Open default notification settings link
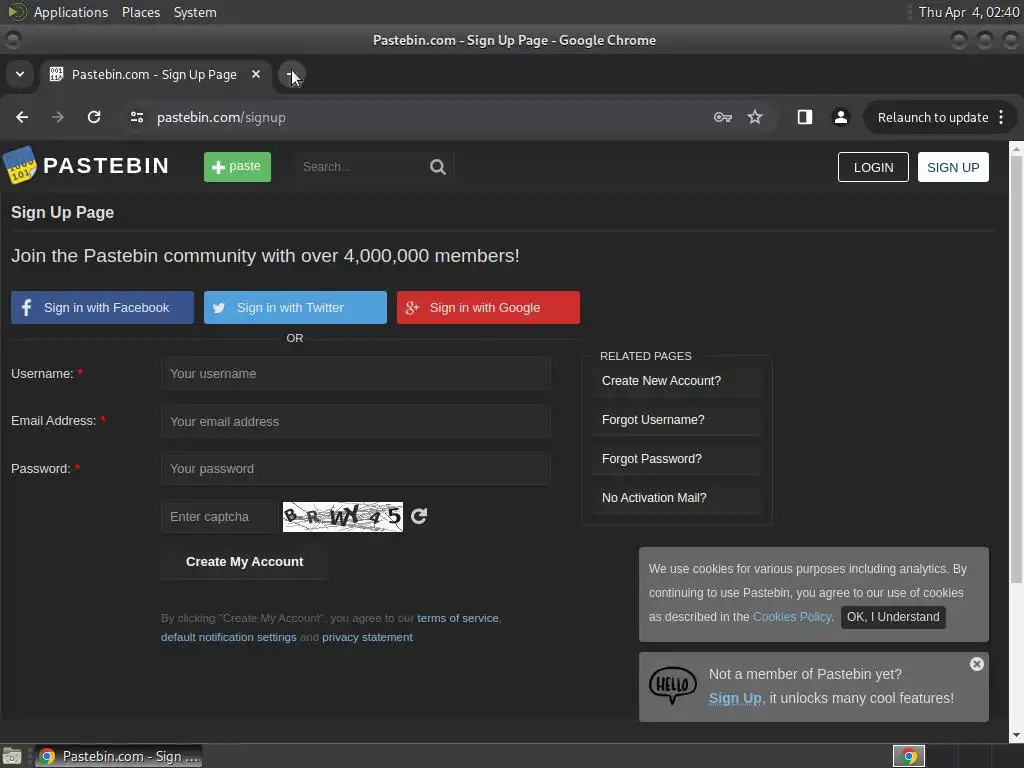 click(229, 637)
